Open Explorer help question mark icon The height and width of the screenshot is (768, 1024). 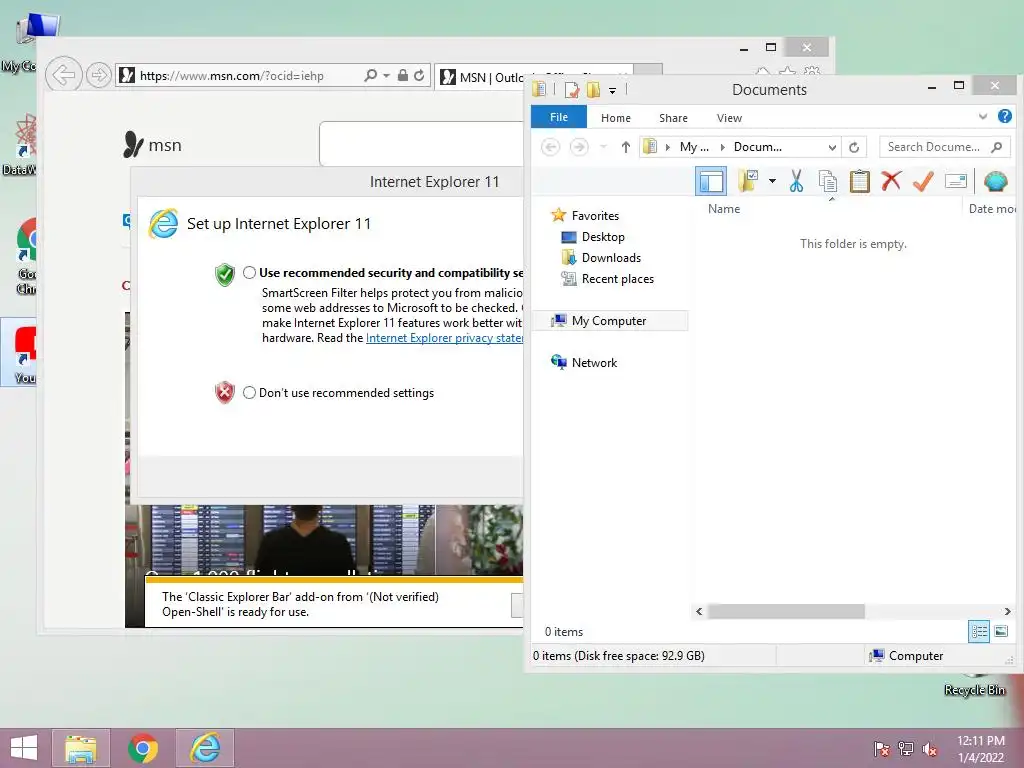1004,116
